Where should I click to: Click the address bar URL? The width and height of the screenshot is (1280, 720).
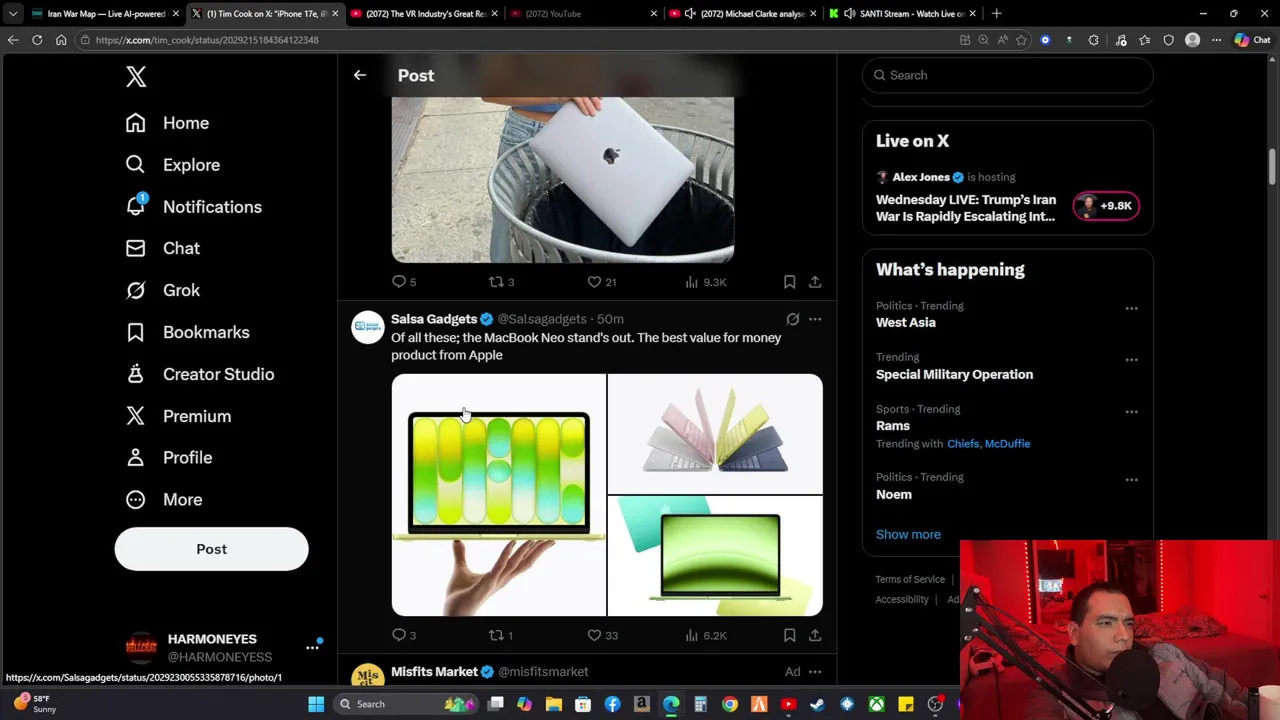click(207, 40)
